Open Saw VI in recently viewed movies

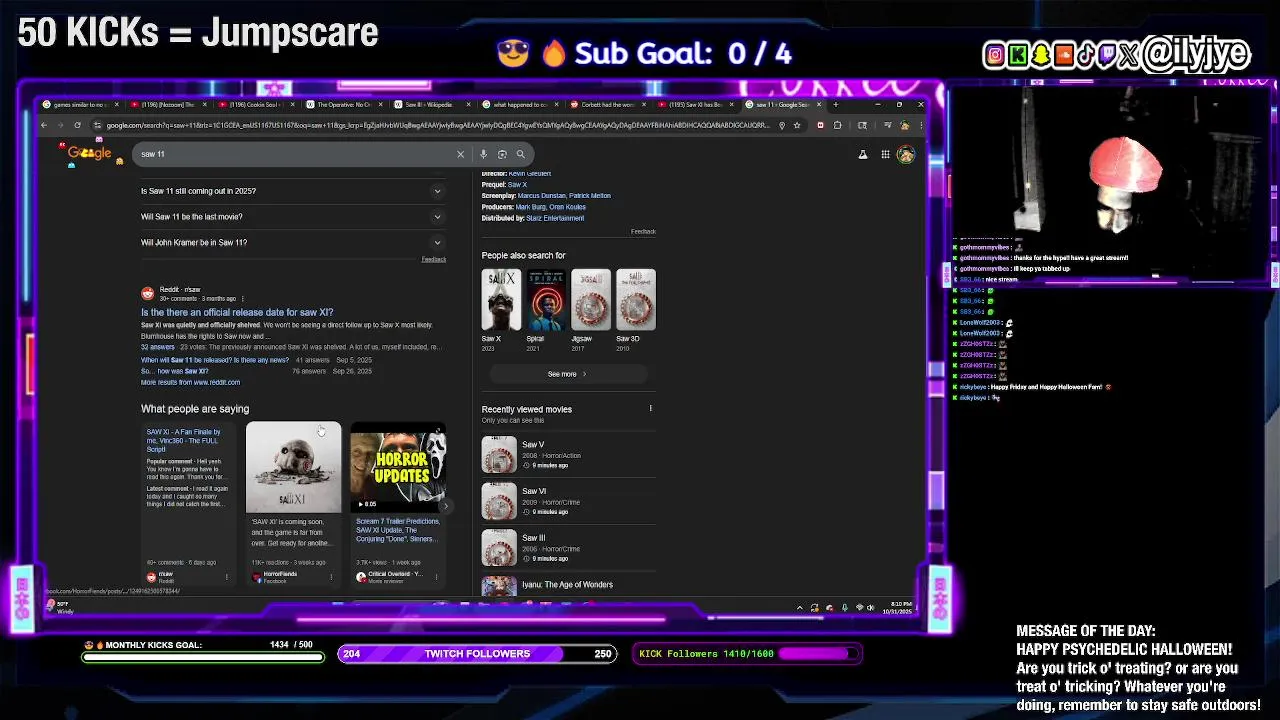pyautogui.click(x=567, y=502)
